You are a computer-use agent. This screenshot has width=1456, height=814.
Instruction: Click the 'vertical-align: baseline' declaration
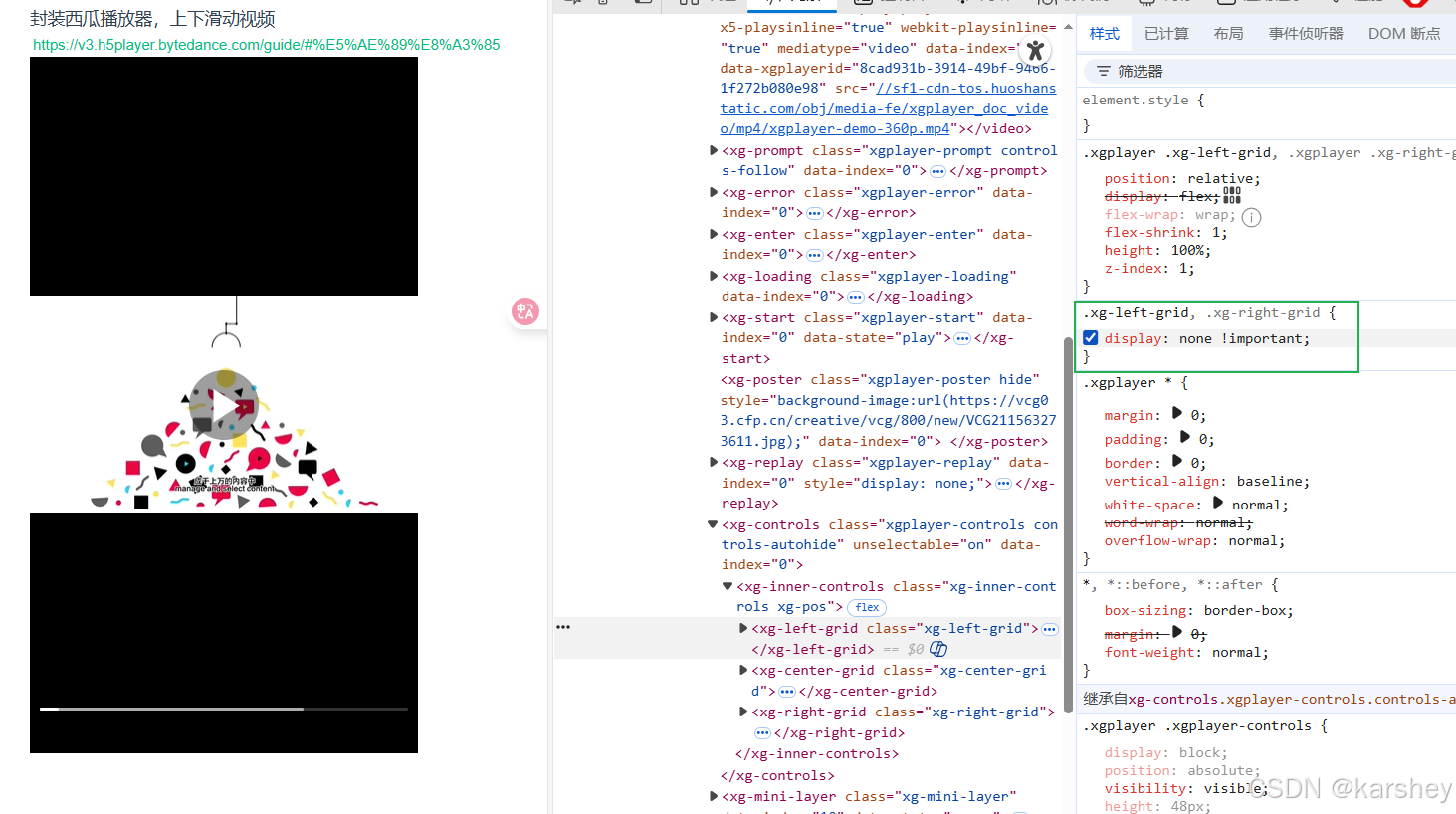tap(1207, 482)
